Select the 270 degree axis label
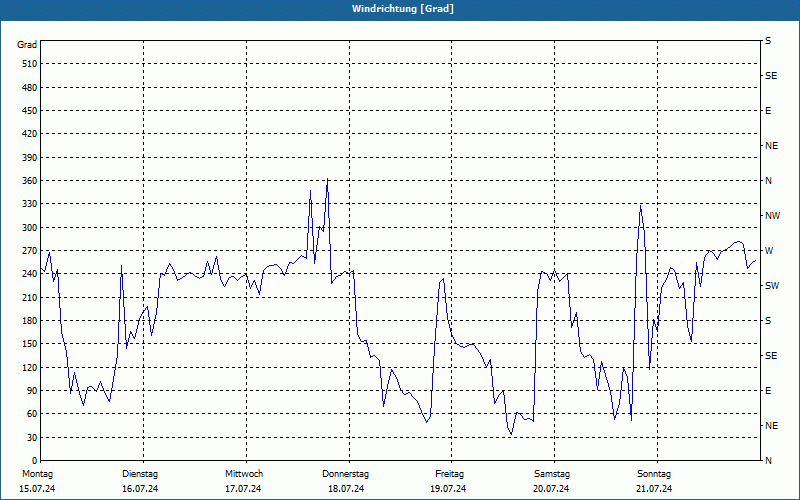Viewport: 800px width, 500px height. pos(30,251)
